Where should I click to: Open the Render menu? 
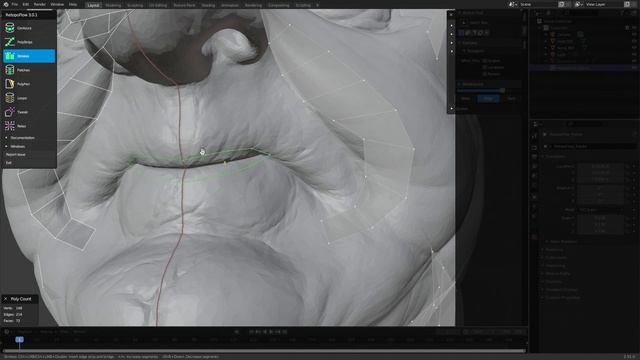[40, 4]
